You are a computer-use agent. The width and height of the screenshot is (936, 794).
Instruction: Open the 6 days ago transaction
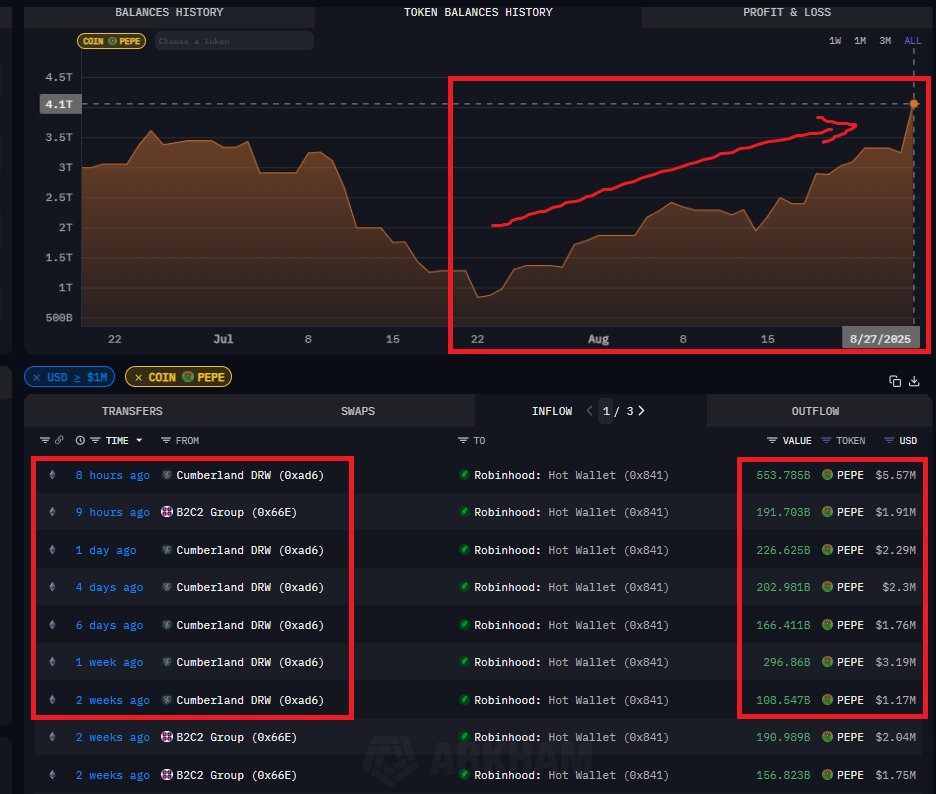point(109,626)
